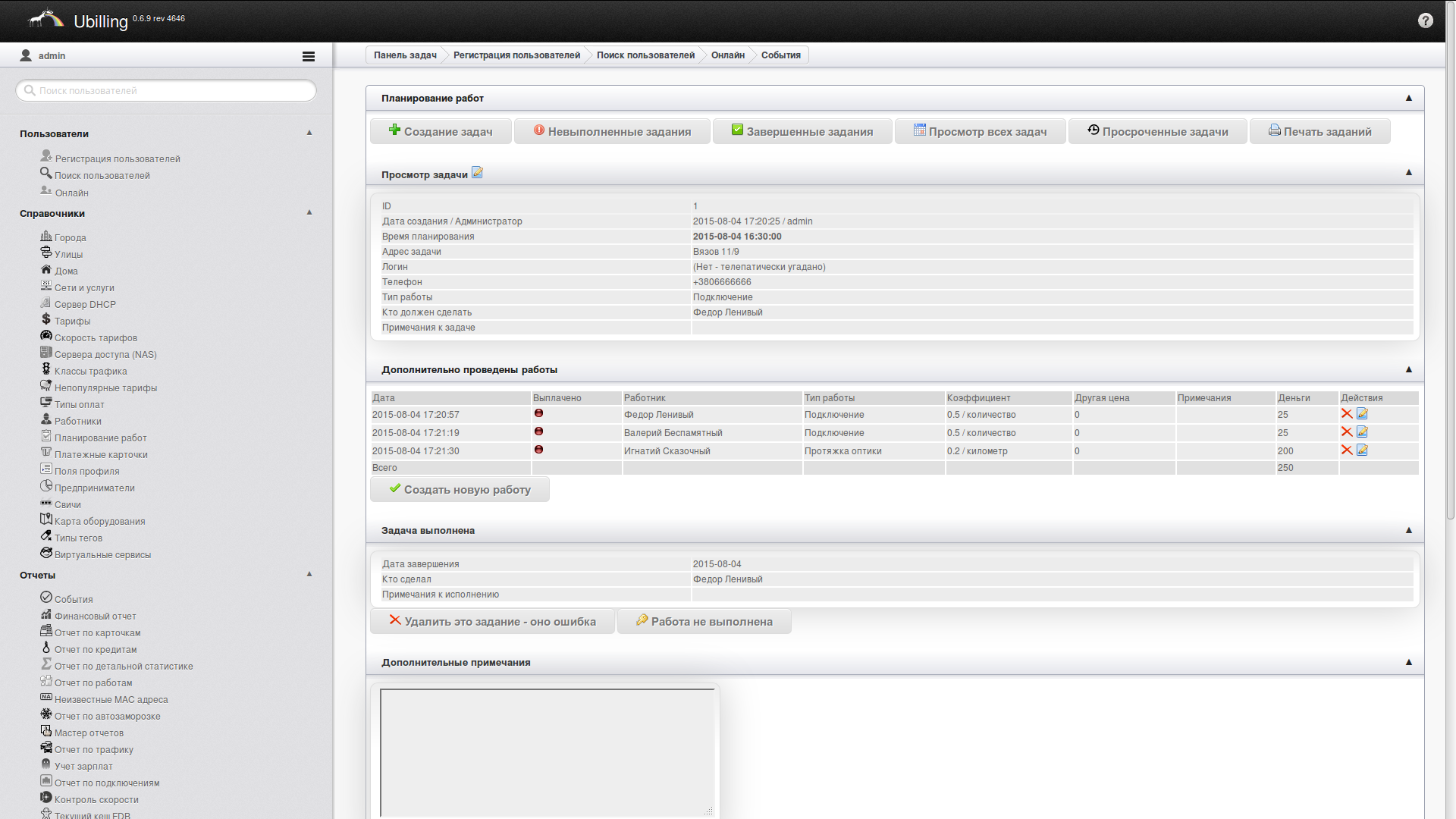This screenshot has height=819, width=1456.
Task: Edit the Валерий Беспамятный work row
Action: tap(1362, 432)
